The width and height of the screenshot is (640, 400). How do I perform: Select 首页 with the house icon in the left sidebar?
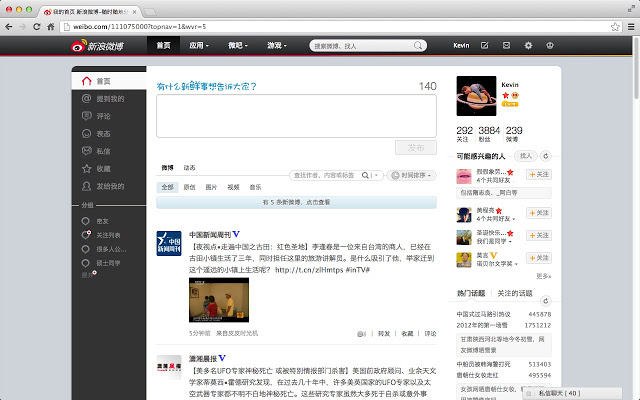pos(109,81)
